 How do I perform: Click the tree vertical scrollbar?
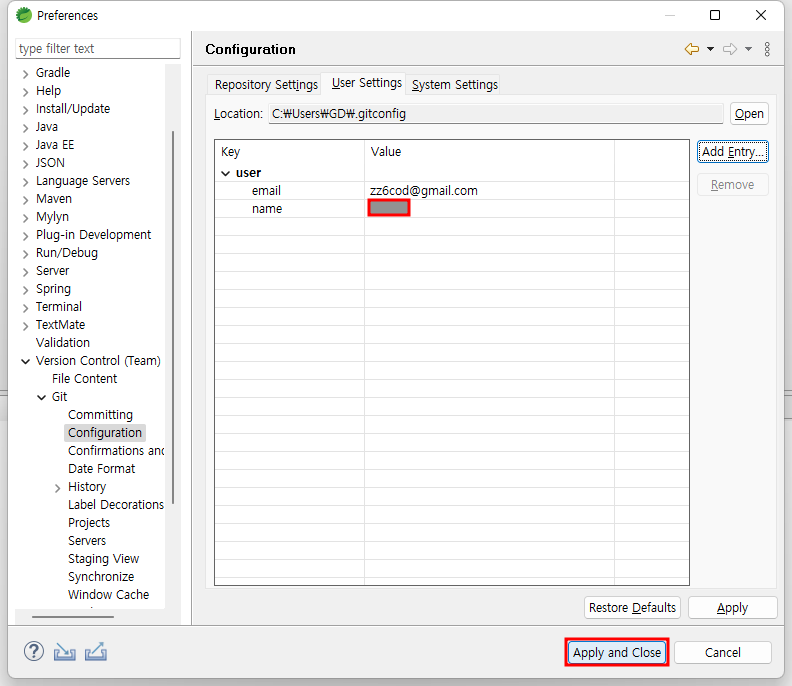click(x=173, y=317)
